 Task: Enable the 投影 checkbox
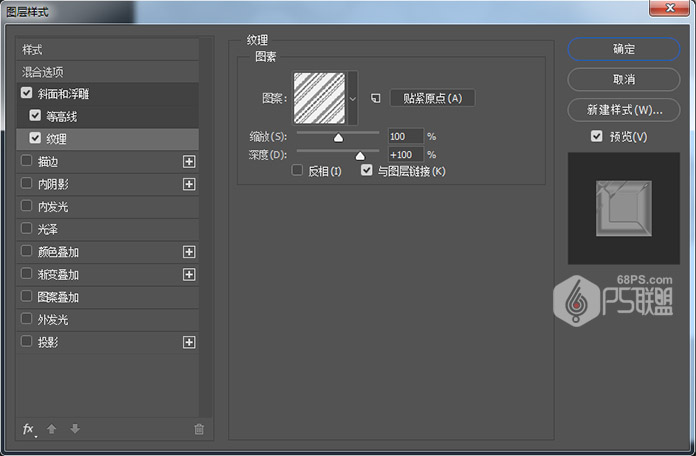(26, 341)
